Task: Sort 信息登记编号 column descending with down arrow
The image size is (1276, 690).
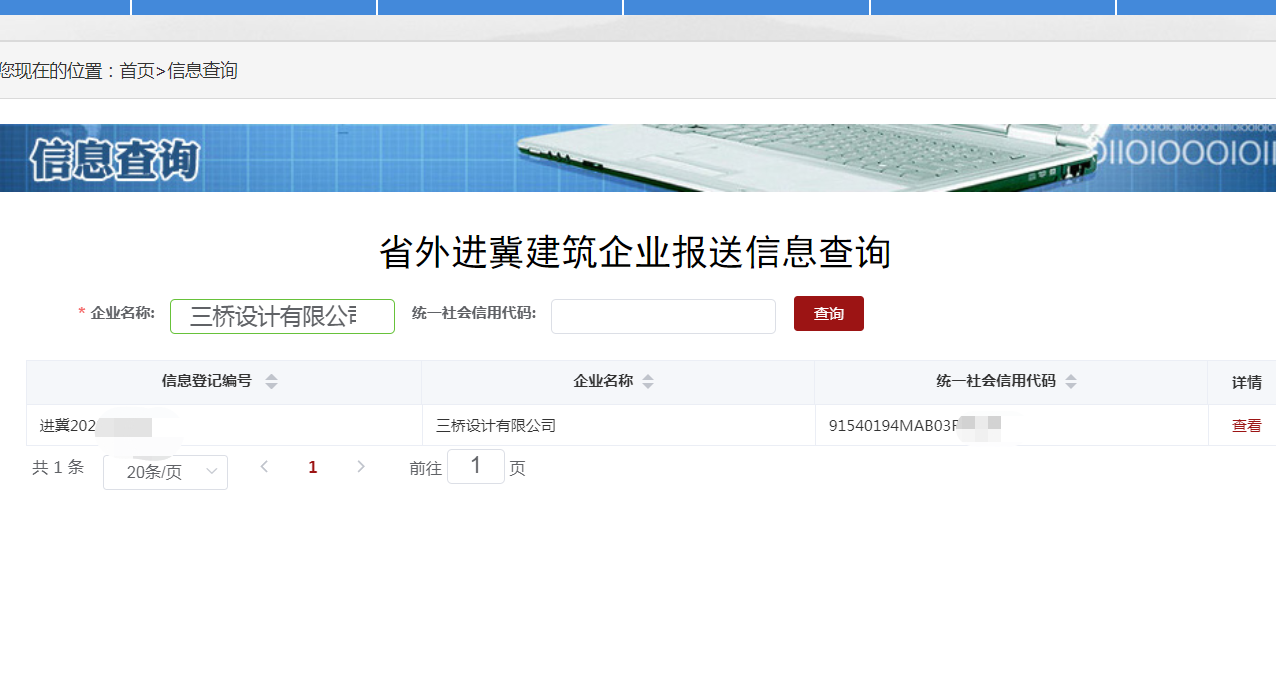Action: tap(271, 387)
